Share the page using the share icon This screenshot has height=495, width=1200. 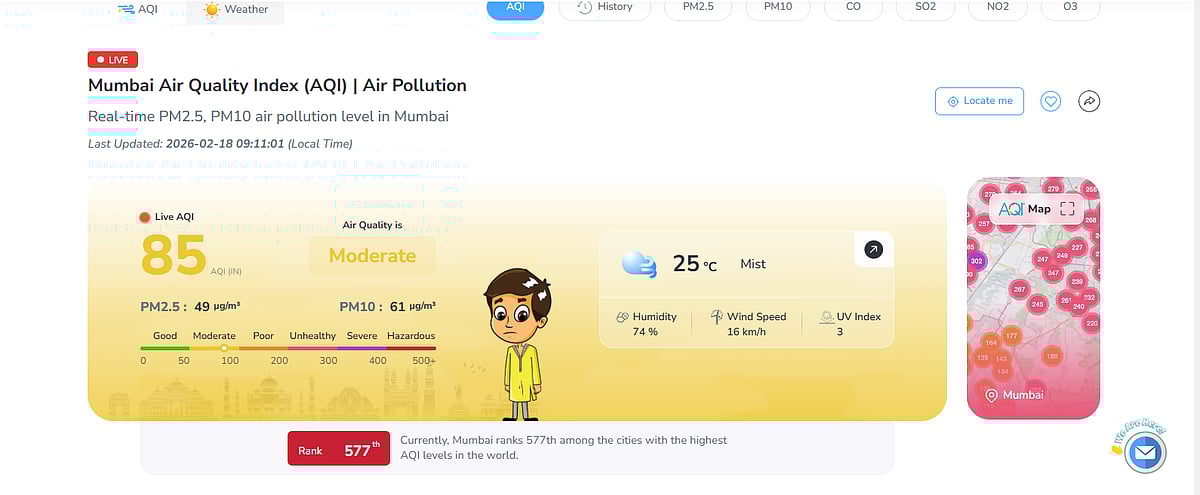pyautogui.click(x=1089, y=101)
